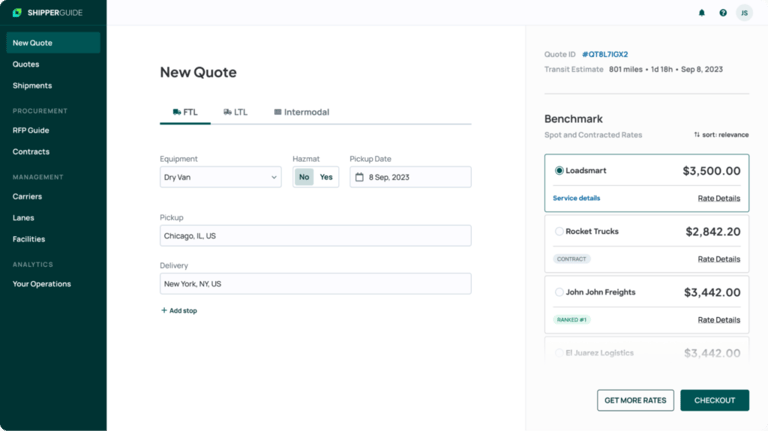Click the calendar icon in Pickup Date
The width and height of the screenshot is (768, 431).
point(360,177)
